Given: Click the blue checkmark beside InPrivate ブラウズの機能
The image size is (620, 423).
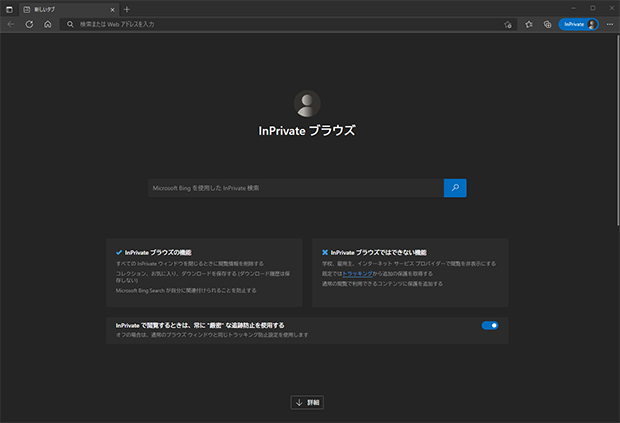Looking at the screenshot, I should pyautogui.click(x=119, y=253).
